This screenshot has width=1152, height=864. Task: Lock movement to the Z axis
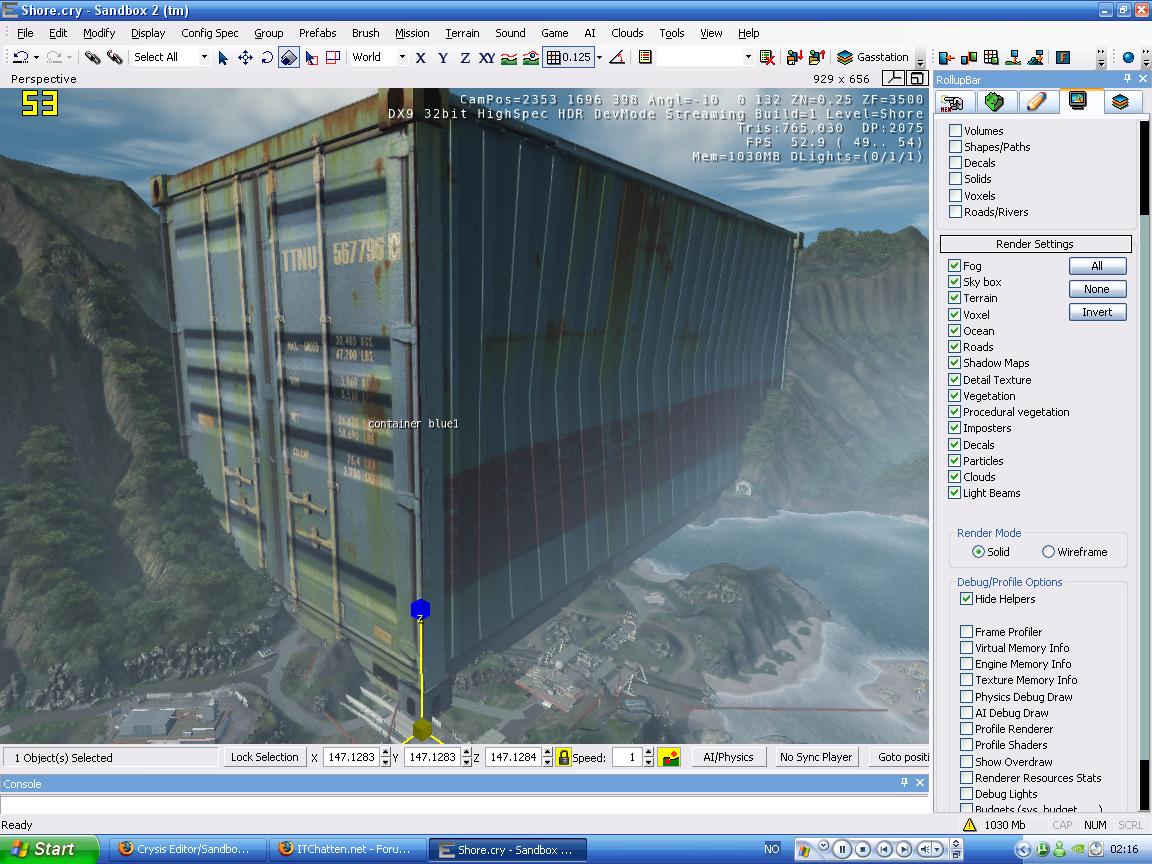(464, 57)
